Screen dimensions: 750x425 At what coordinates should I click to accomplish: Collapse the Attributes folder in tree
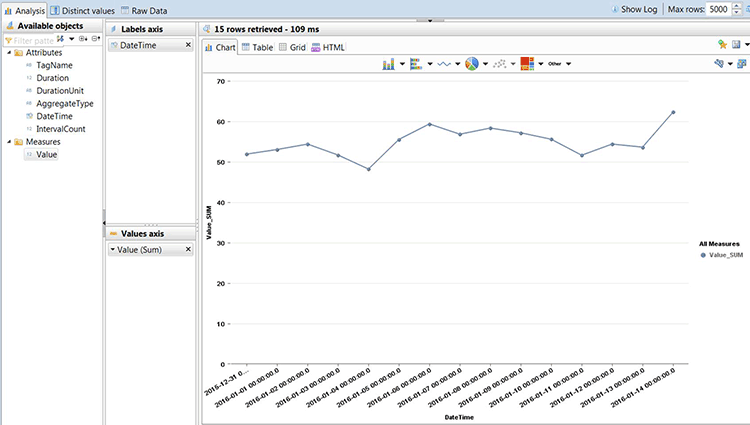point(8,51)
